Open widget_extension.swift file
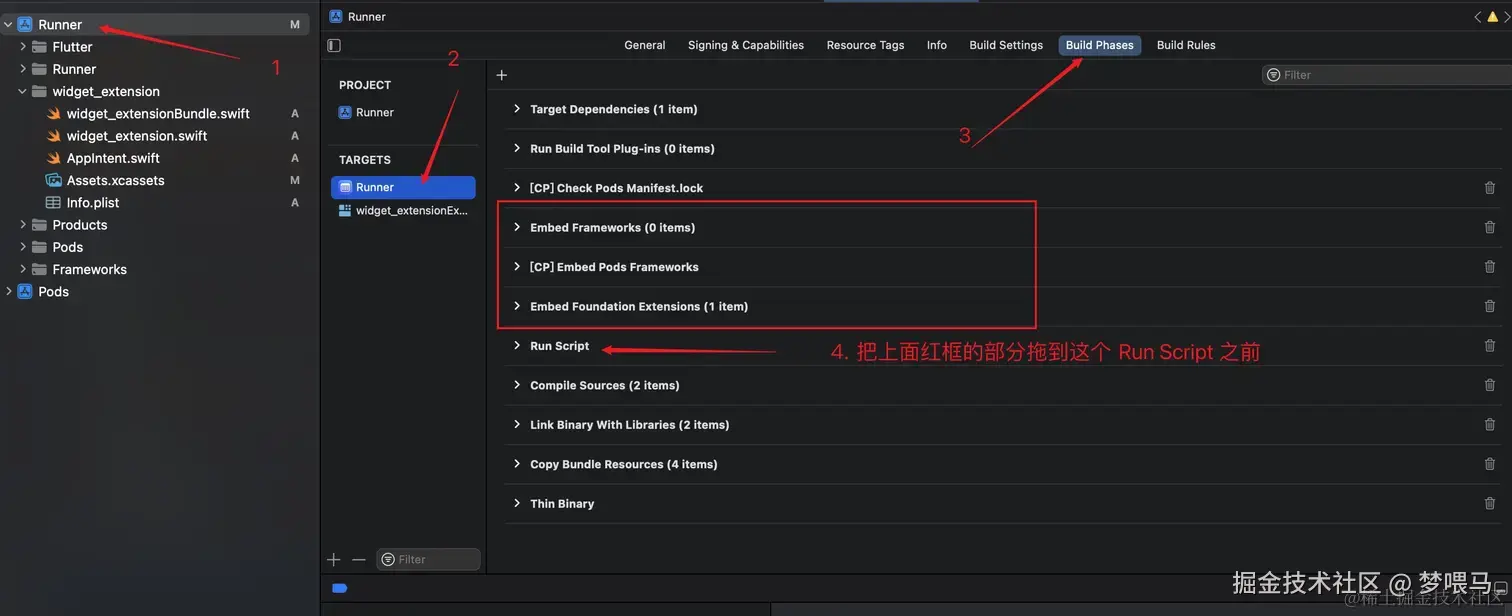 click(137, 136)
